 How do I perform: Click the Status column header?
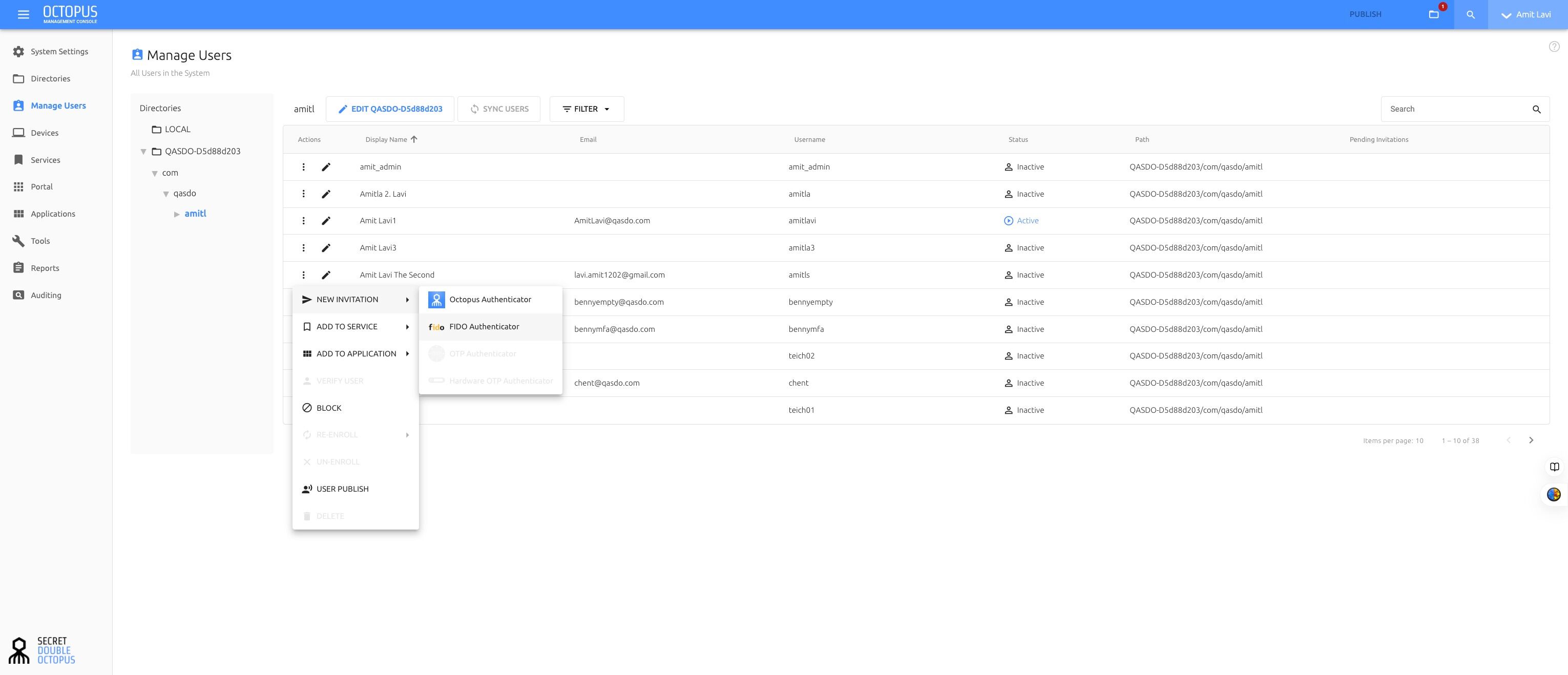(x=1018, y=139)
